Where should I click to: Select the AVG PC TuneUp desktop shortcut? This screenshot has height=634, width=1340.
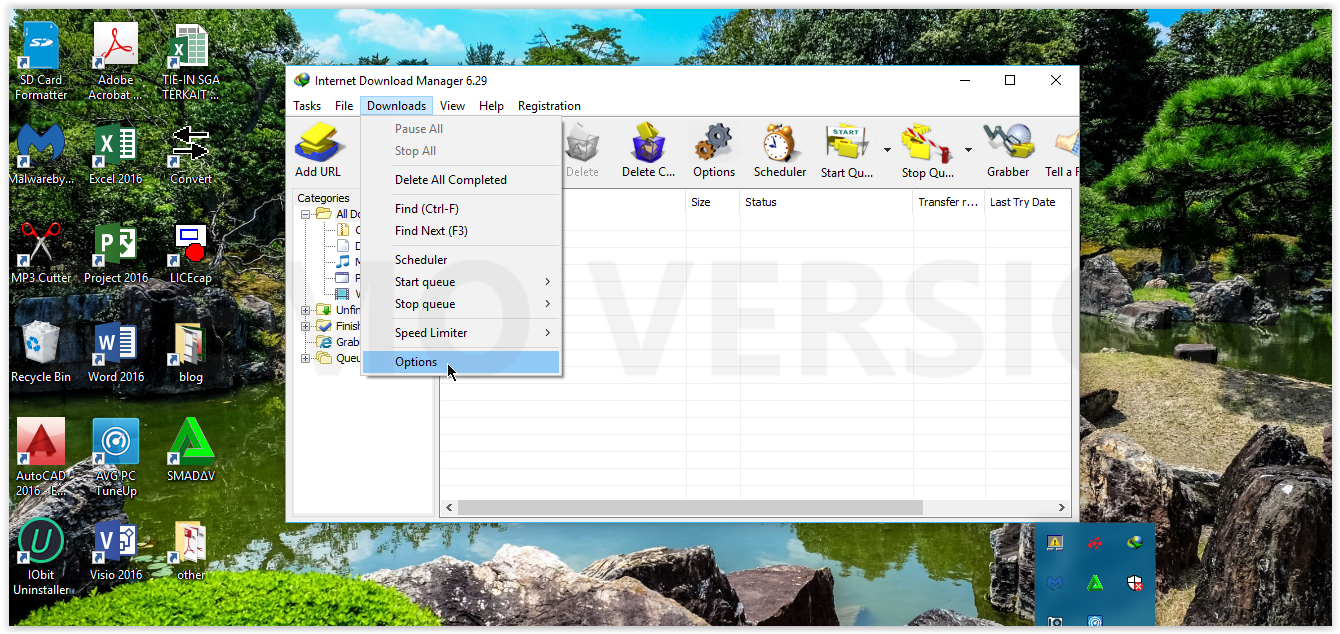[x=116, y=457]
